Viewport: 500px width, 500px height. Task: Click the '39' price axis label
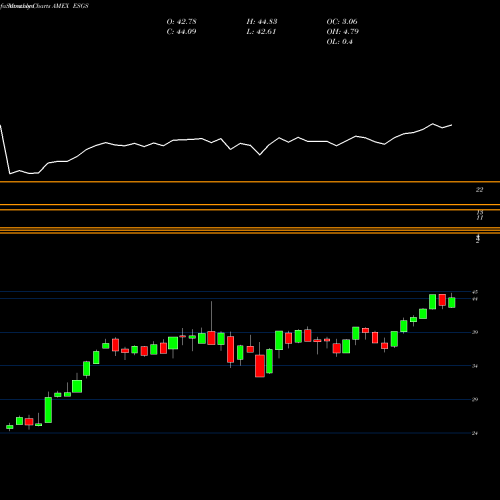(475, 332)
